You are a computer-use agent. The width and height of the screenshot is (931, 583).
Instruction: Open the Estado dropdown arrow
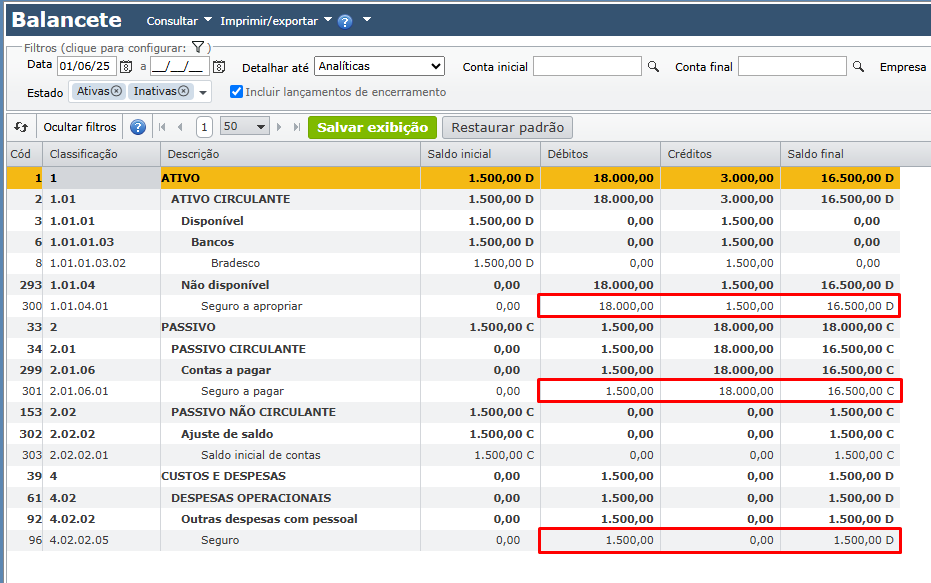pyautogui.click(x=203, y=92)
